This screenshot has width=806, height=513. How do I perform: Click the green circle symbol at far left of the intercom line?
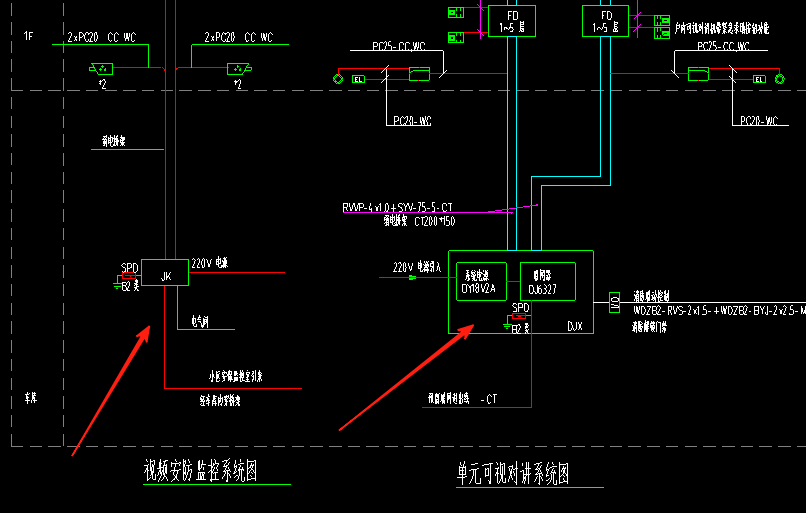[x=338, y=79]
